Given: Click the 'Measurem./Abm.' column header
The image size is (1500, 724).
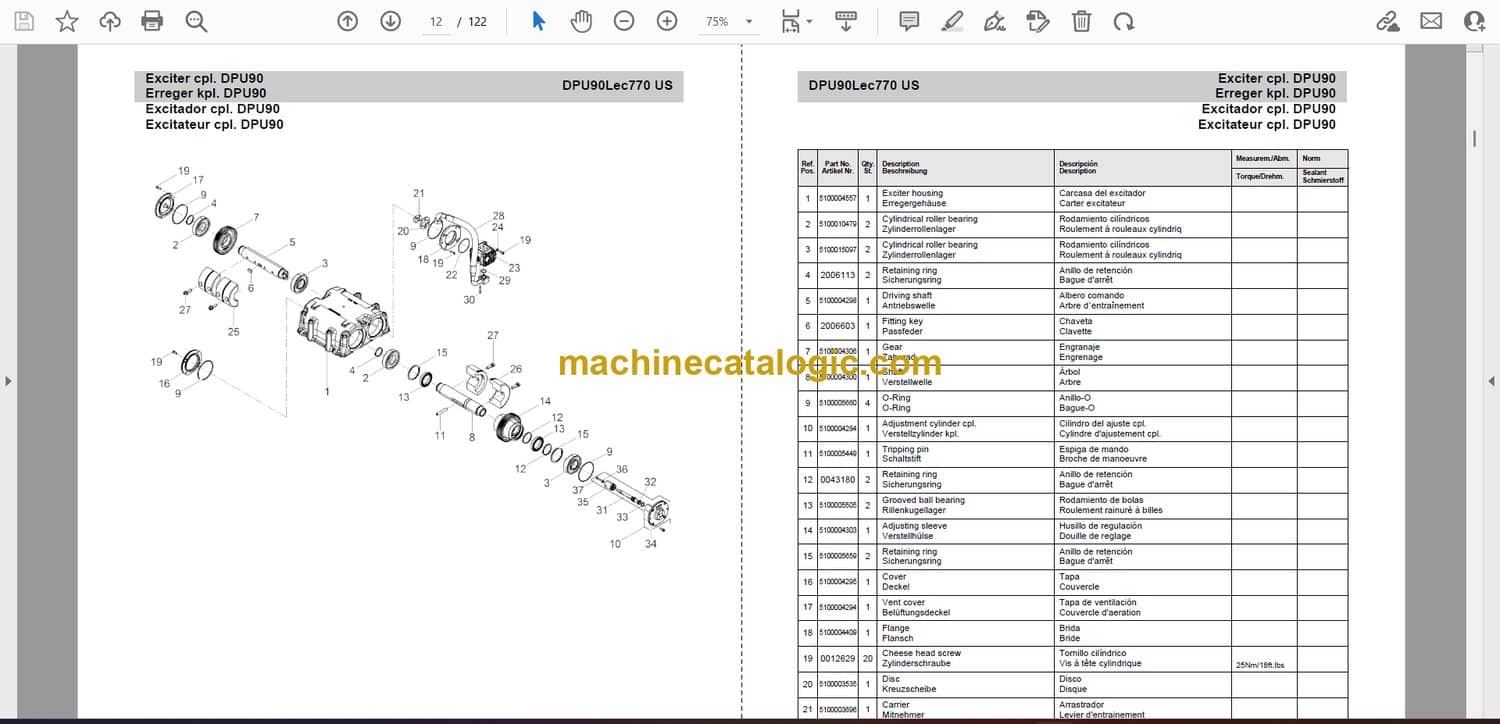Looking at the screenshot, I should coord(1263,158).
